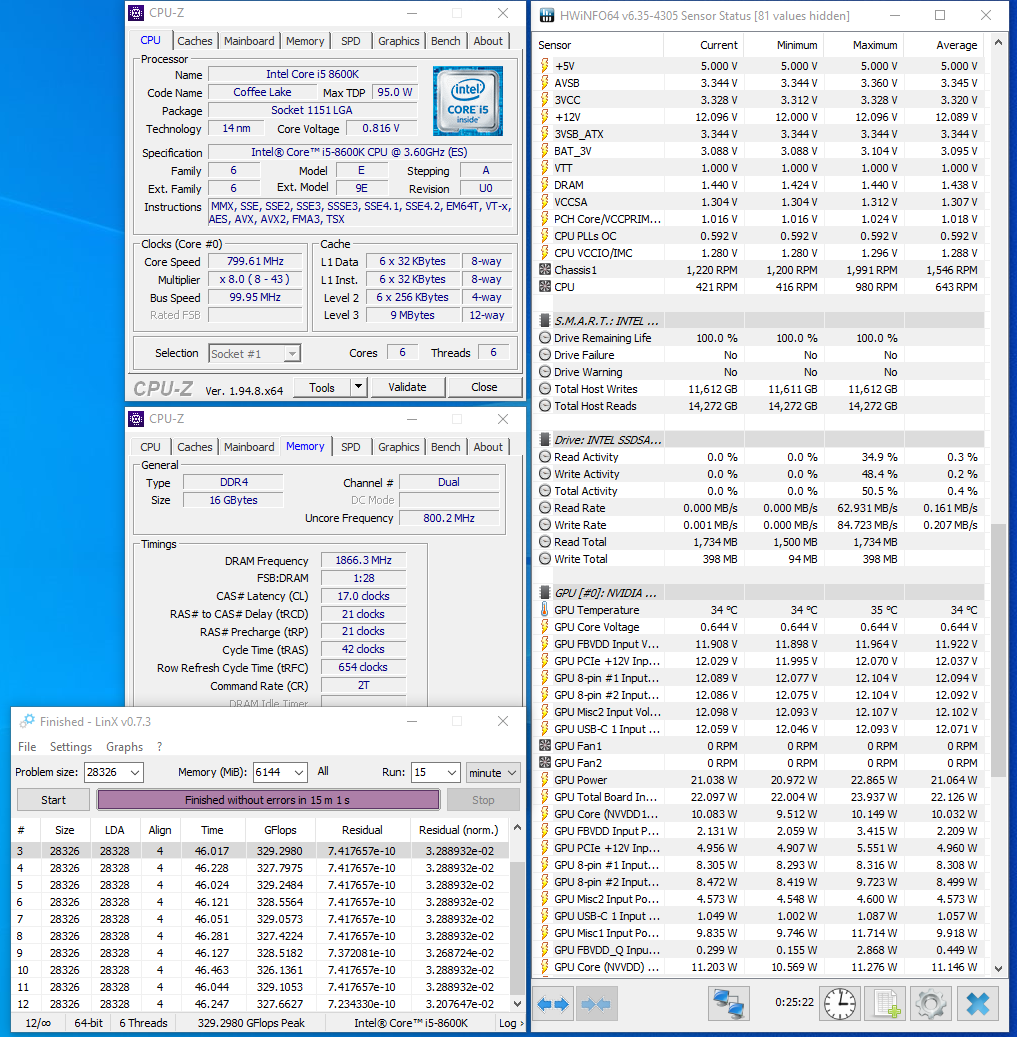Click Drive Remaining Life sensor circle icon
1017x1037 pixels.
coord(545,337)
